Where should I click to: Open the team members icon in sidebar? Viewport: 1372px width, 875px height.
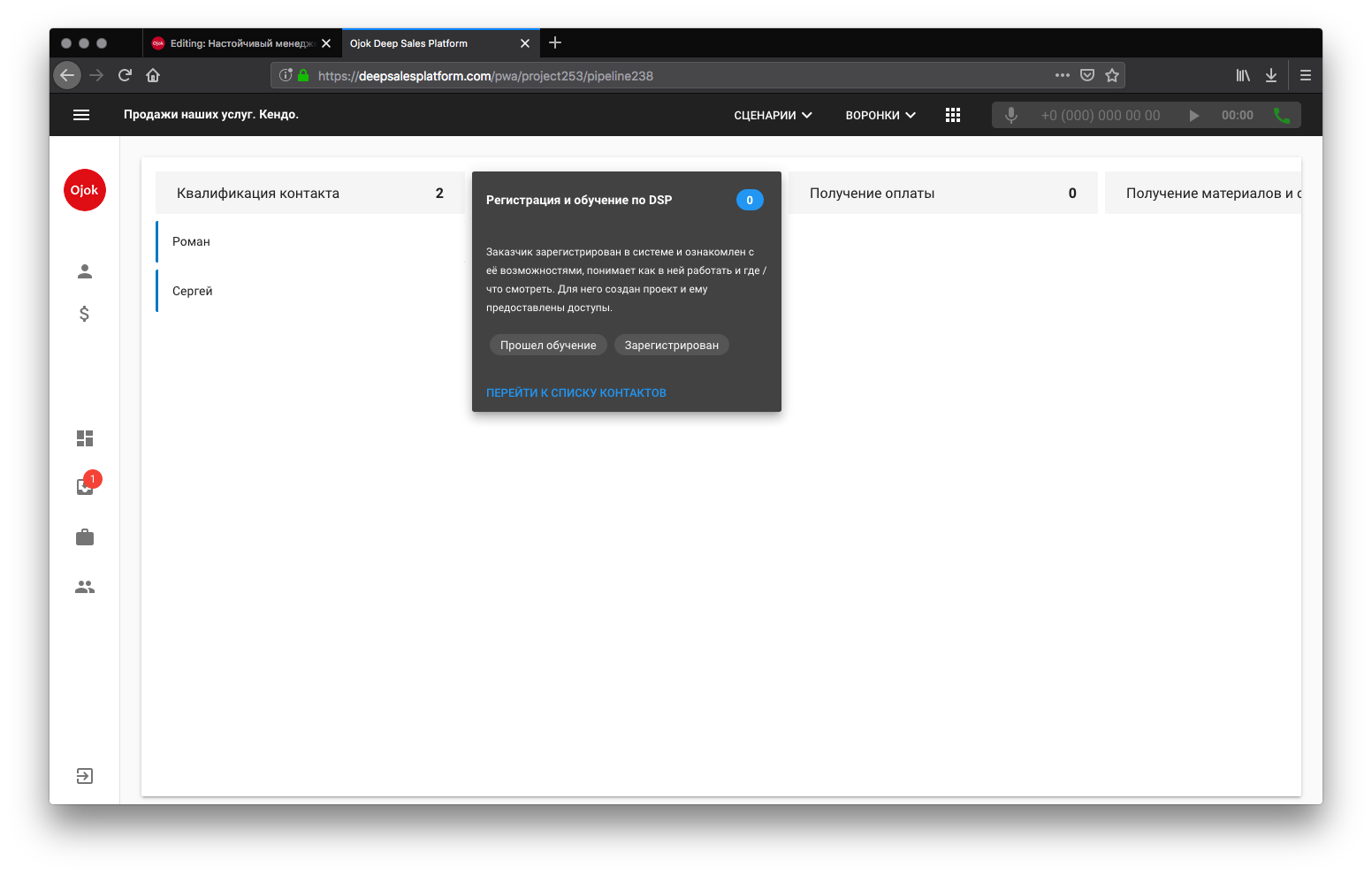pos(84,586)
